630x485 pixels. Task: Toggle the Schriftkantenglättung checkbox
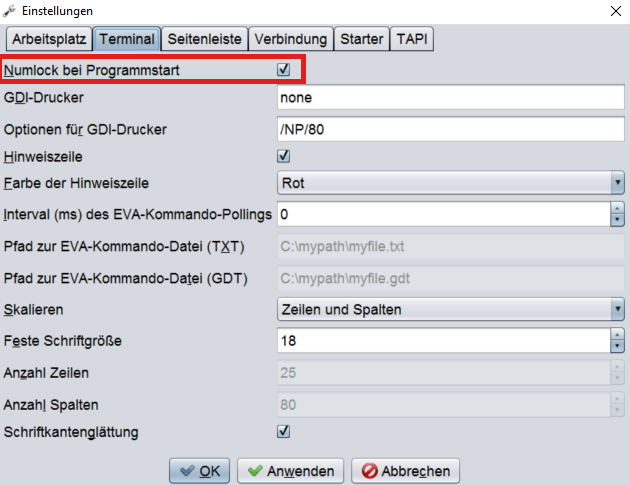pyautogui.click(x=284, y=432)
